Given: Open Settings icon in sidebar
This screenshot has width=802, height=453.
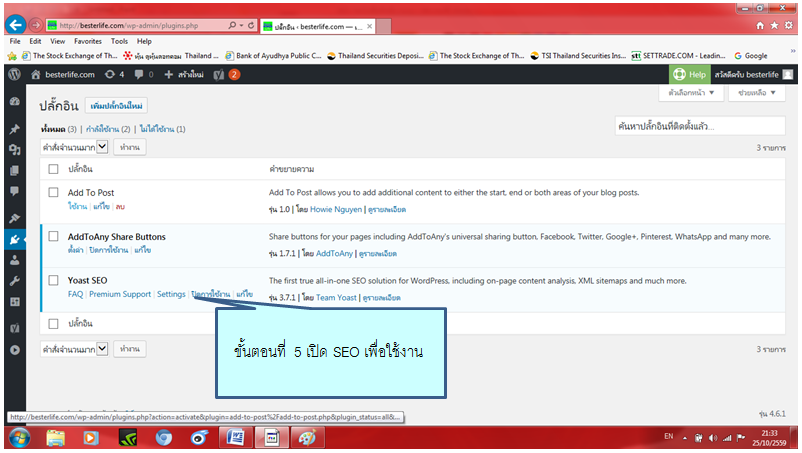Looking at the screenshot, I should coord(15,302).
